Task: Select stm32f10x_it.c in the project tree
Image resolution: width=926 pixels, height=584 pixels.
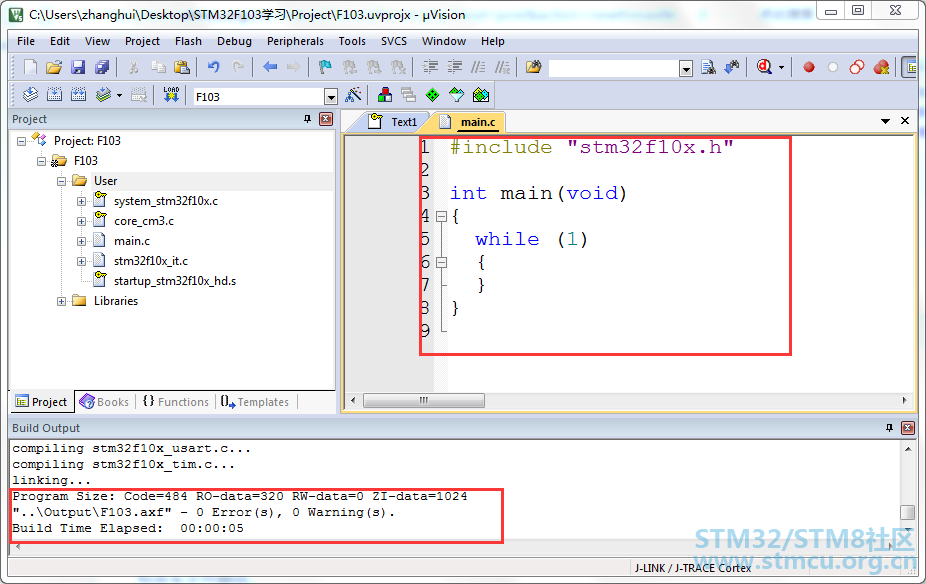Action: [150, 261]
